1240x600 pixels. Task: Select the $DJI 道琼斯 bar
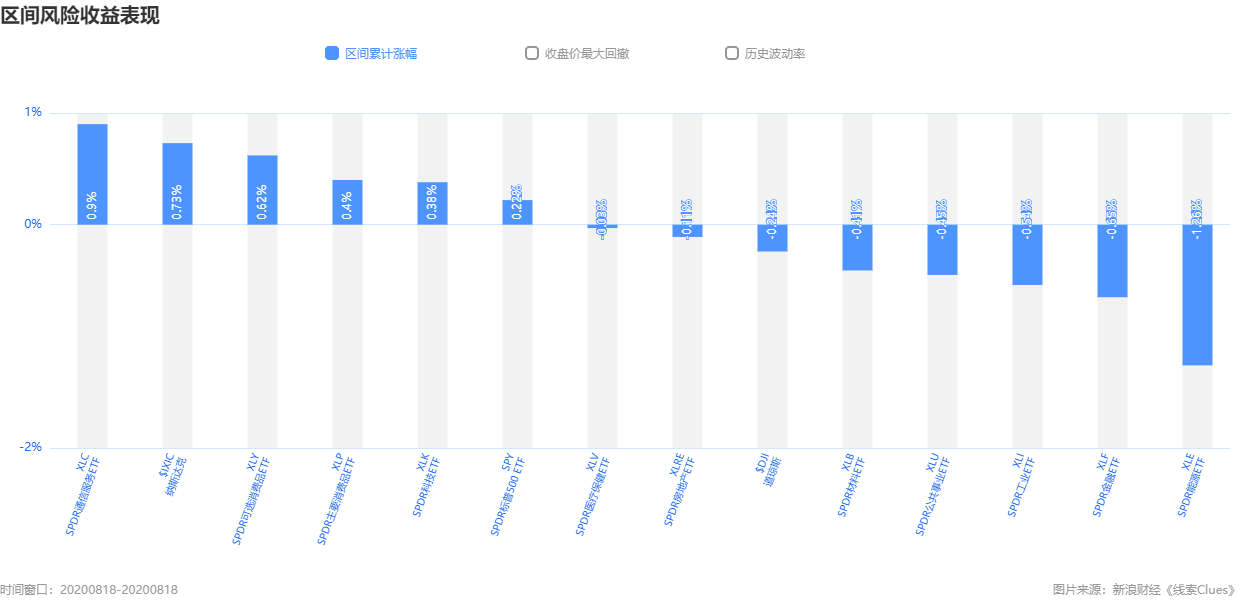tap(772, 238)
